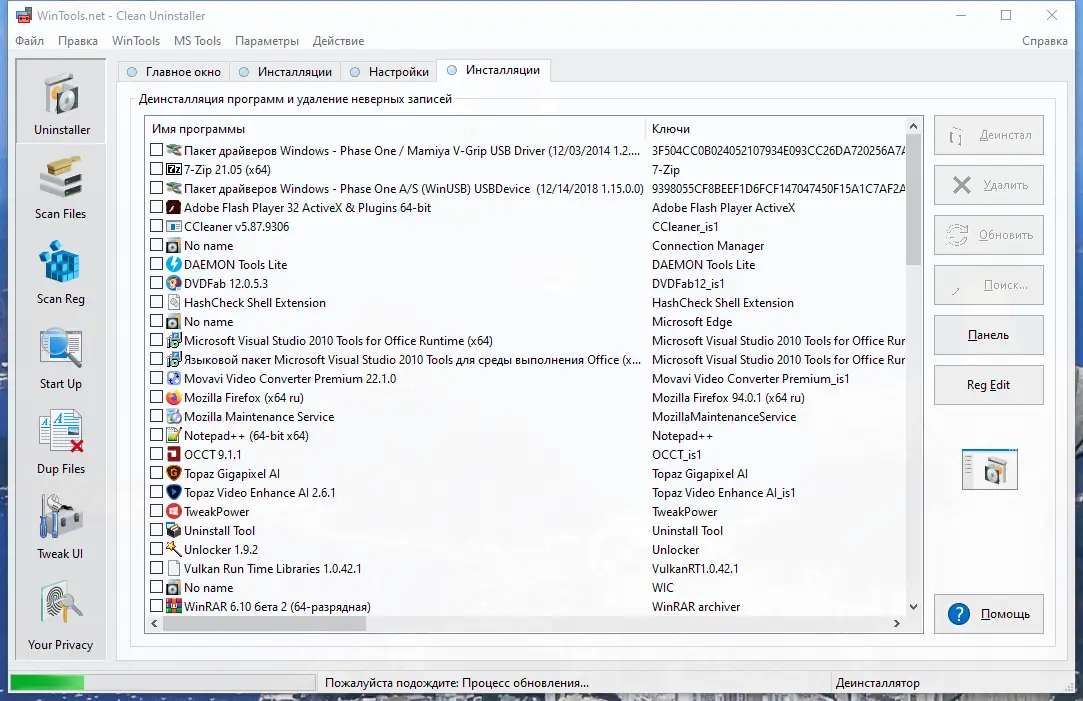Click the uninstaller picture below Reg Edit
Screen dimensions: 1083x701
(989, 470)
